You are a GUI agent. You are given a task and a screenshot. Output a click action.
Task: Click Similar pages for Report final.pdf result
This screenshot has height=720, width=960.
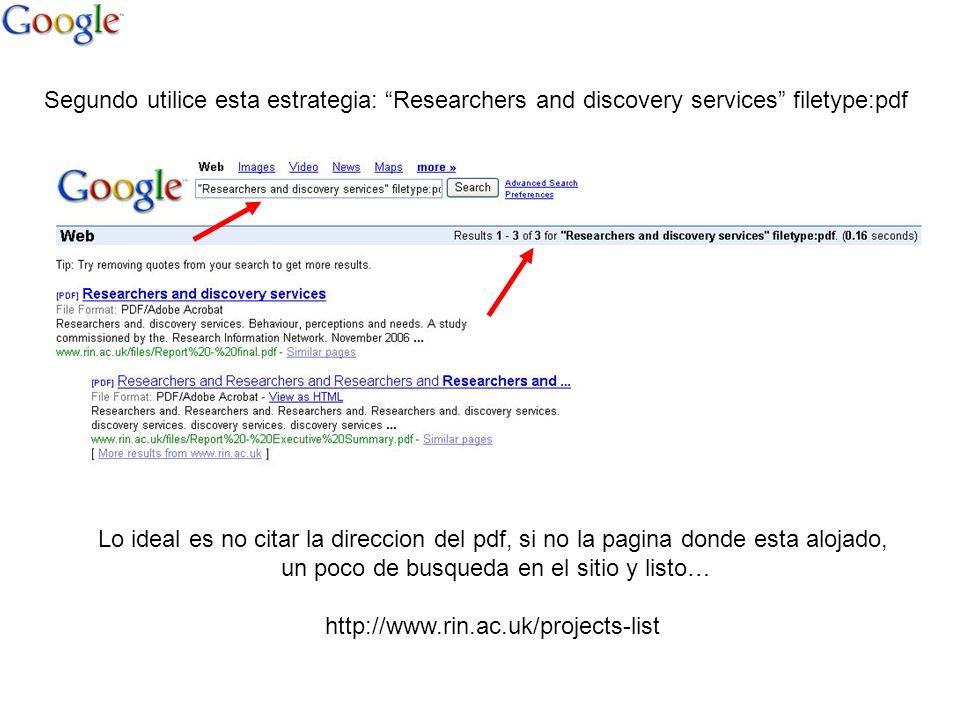(x=321, y=352)
